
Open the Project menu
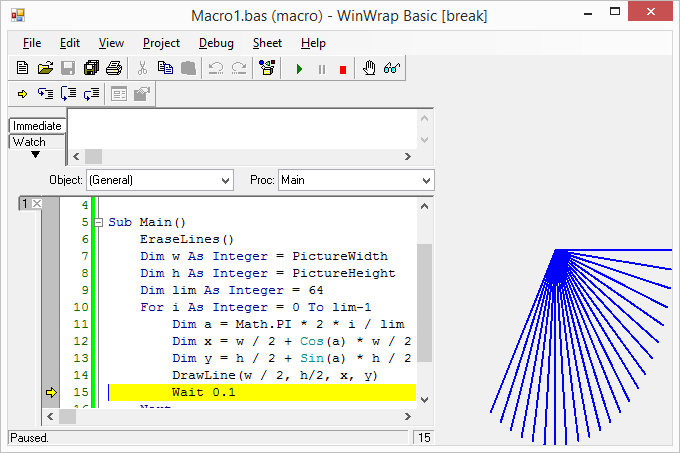point(161,43)
